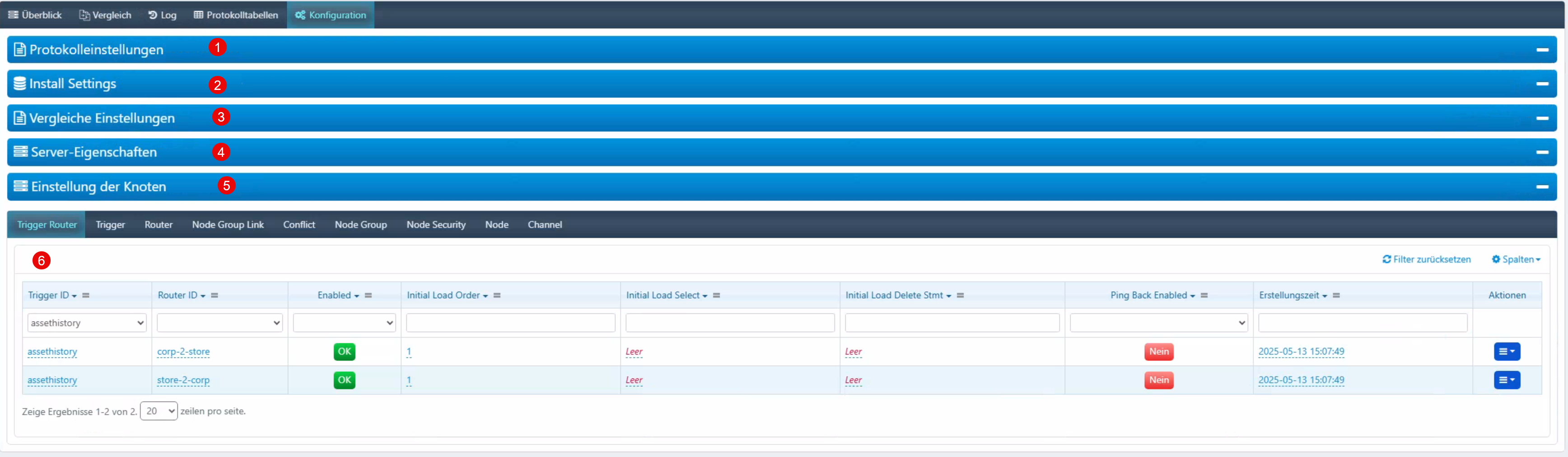1568x457 pixels.
Task: Open actions menu for store-2-corp row
Action: coord(1507,380)
